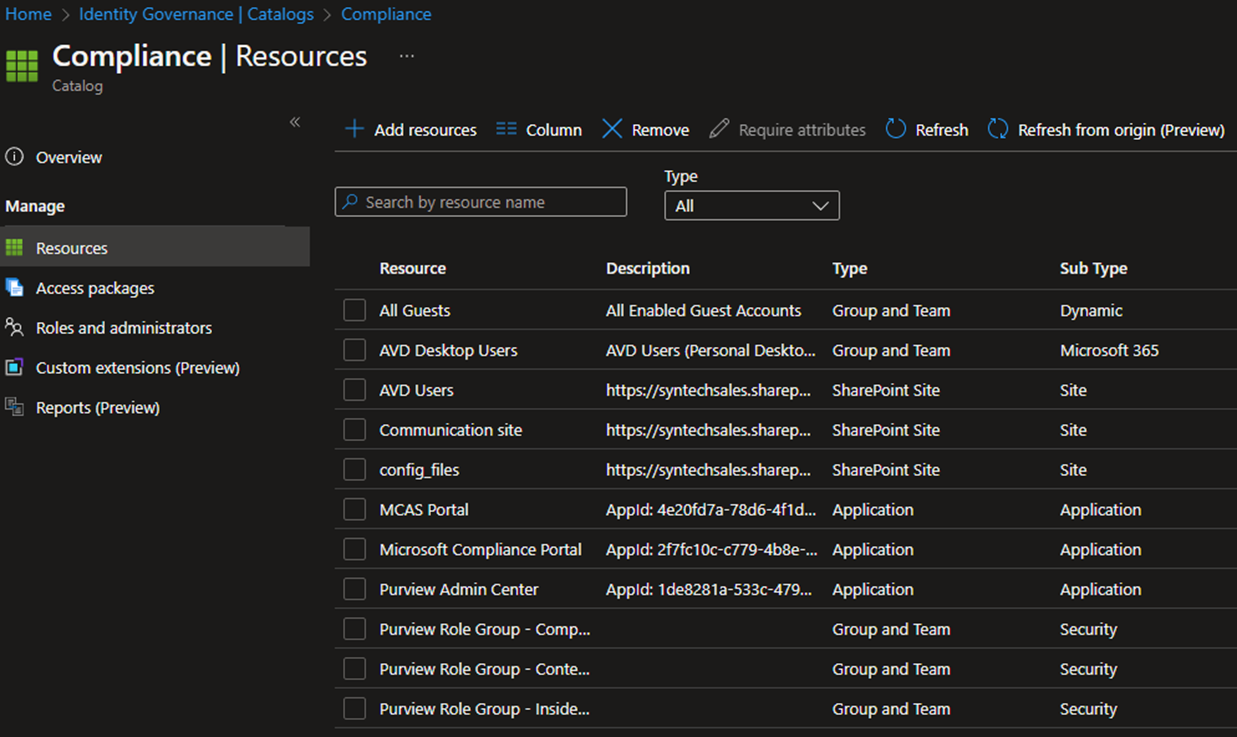Image resolution: width=1237 pixels, height=737 pixels.
Task: Click the Custom extensions icon
Action: click(x=14, y=368)
